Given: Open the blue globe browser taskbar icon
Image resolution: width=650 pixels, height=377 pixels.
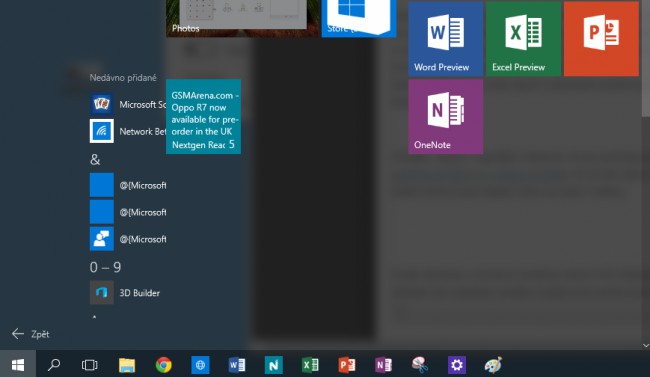Looking at the screenshot, I should [x=200, y=365].
